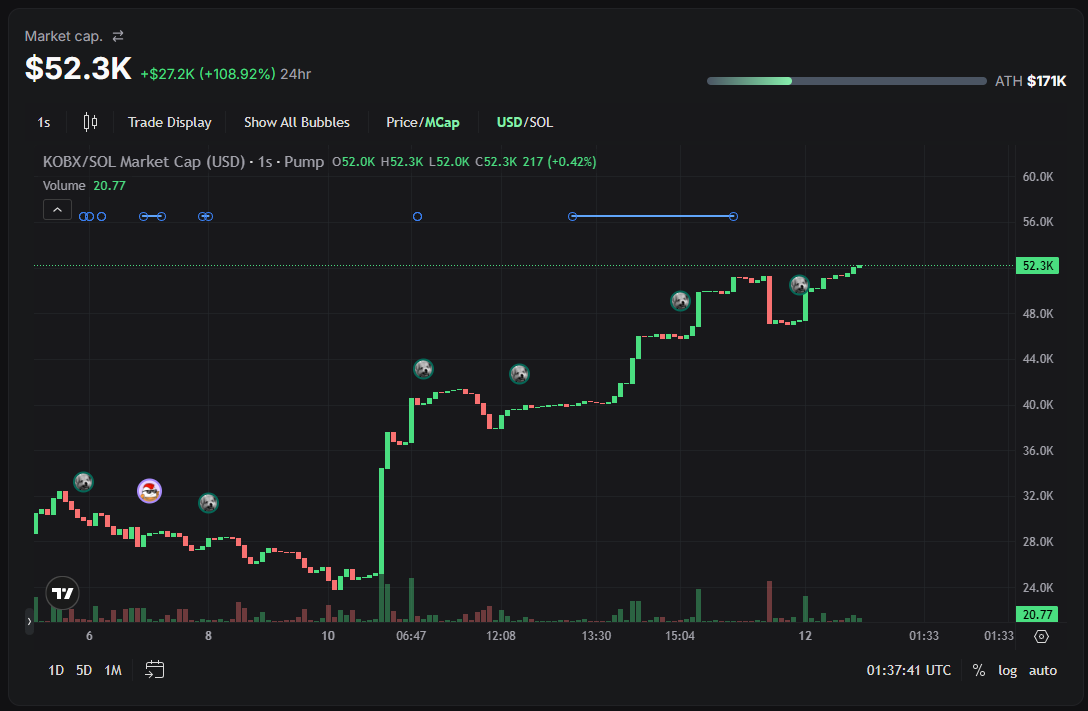Viewport: 1088px width, 711px height.
Task: Open the 1s interval selector
Action: pyautogui.click(x=44, y=123)
